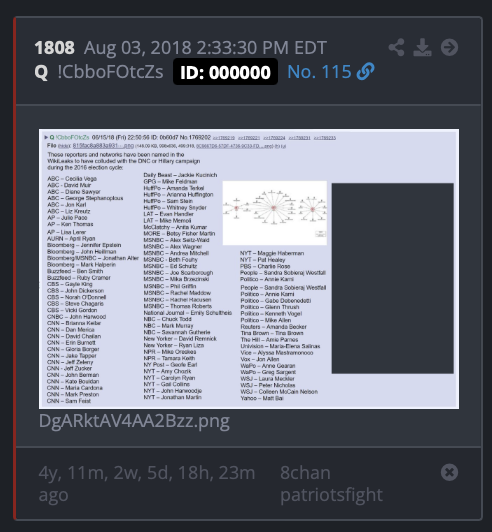
Task: Click the embedded post No.1769202 text
Action: pos(195,137)
